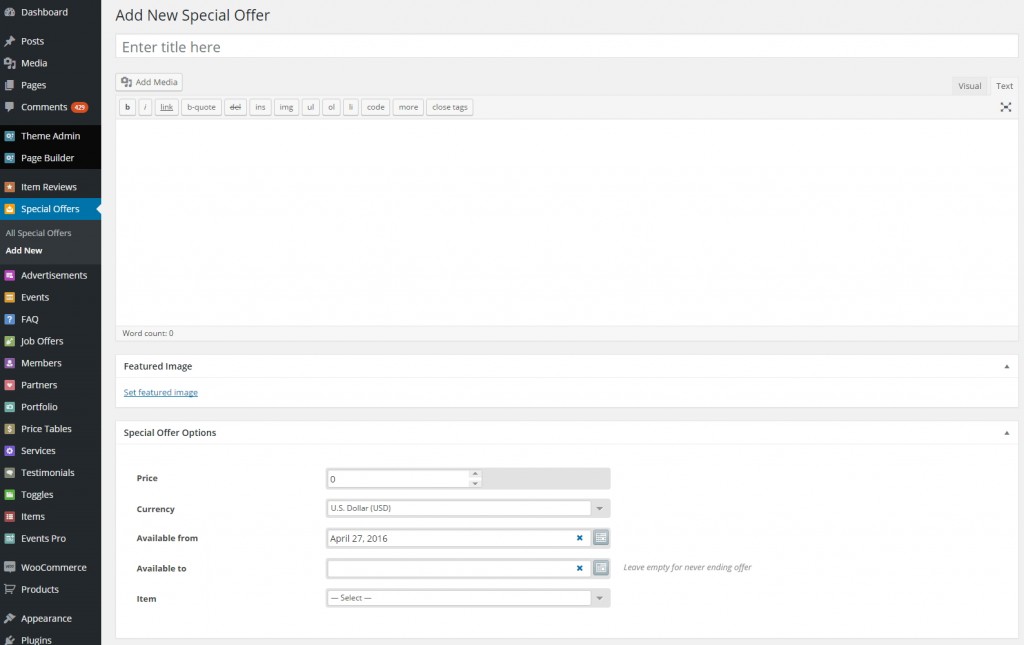Click the Appearance brush icon
The image size is (1024, 645).
point(10,618)
